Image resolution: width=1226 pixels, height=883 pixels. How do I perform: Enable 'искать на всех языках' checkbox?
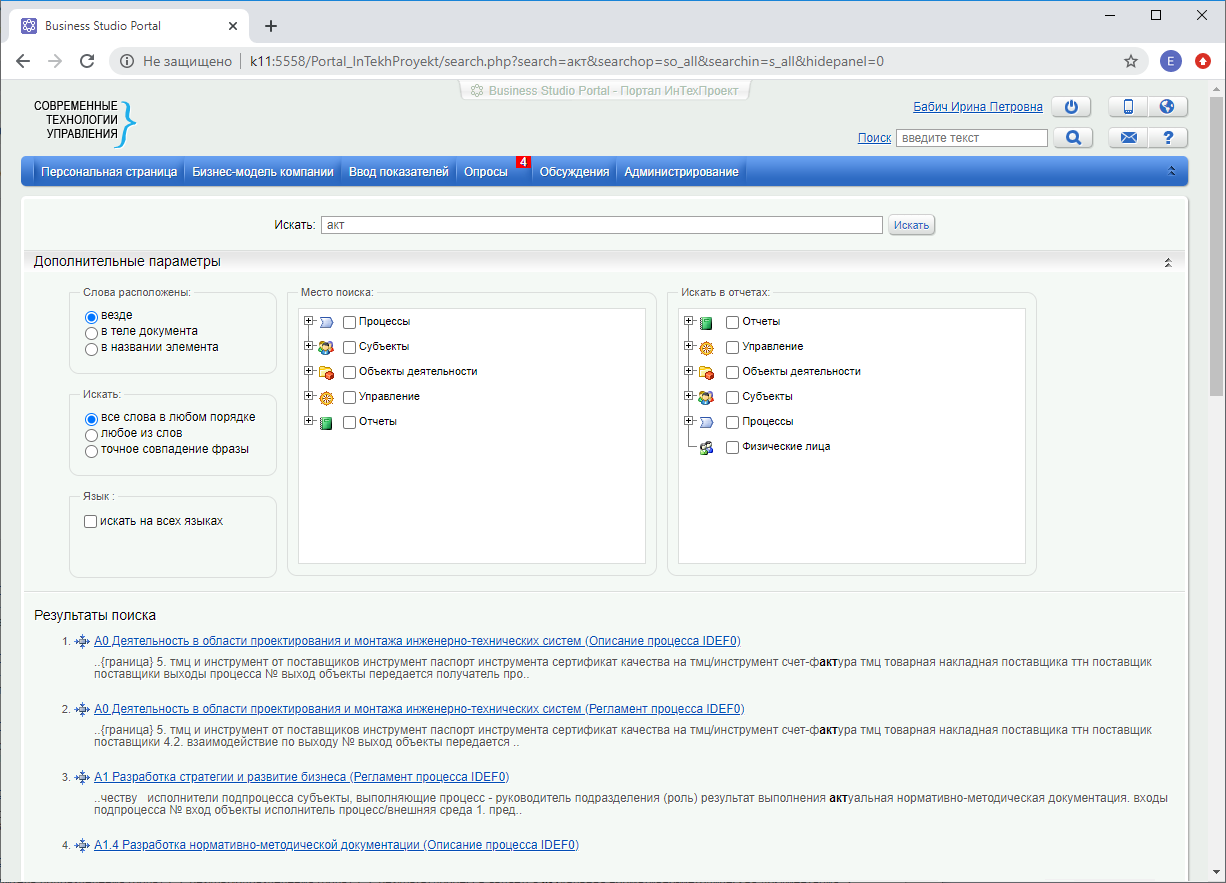(x=91, y=521)
